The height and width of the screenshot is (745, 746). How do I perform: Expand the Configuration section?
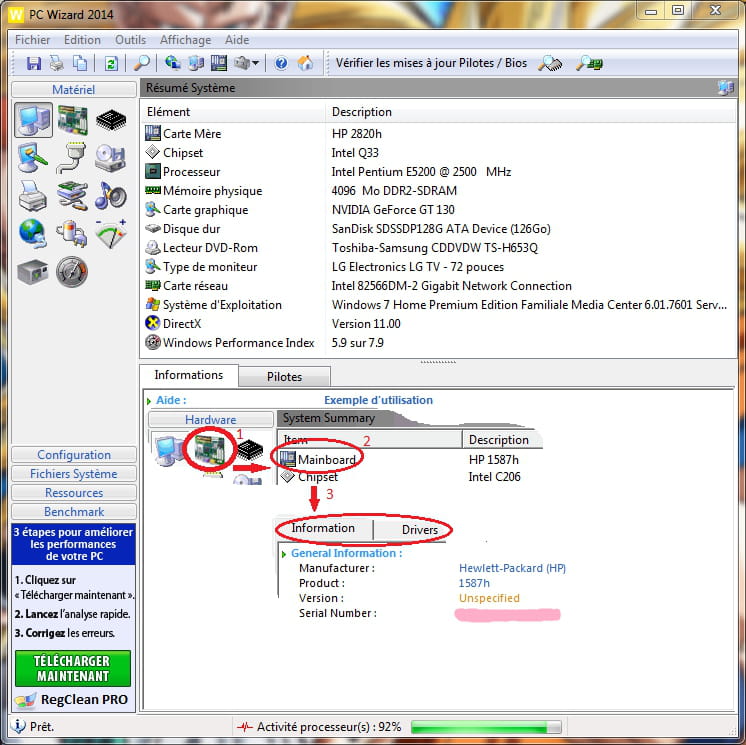[x=74, y=455]
